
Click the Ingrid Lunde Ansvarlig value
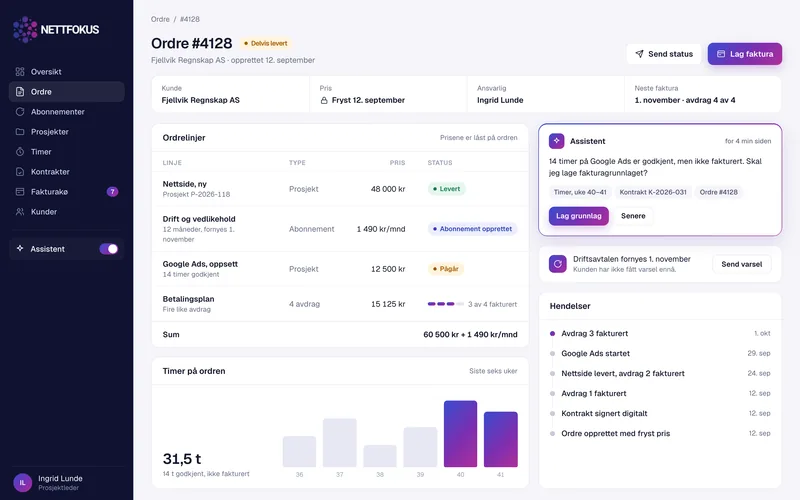(x=500, y=100)
